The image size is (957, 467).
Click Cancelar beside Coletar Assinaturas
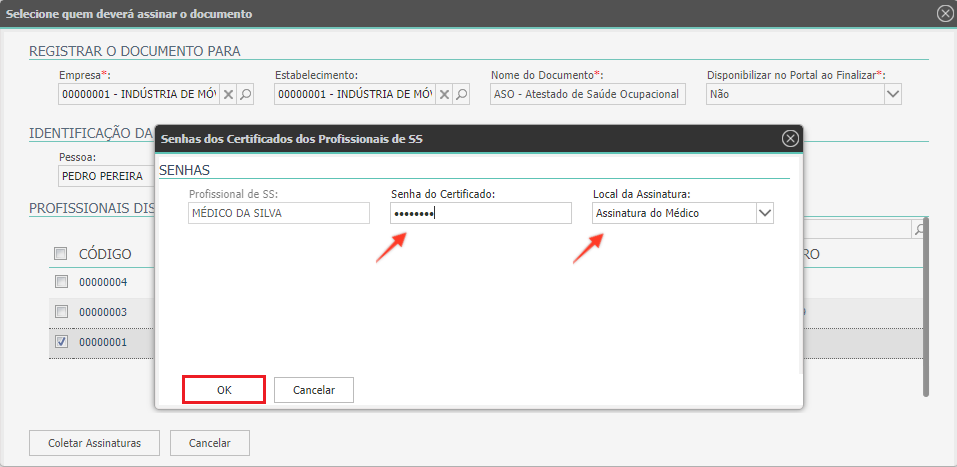point(210,443)
